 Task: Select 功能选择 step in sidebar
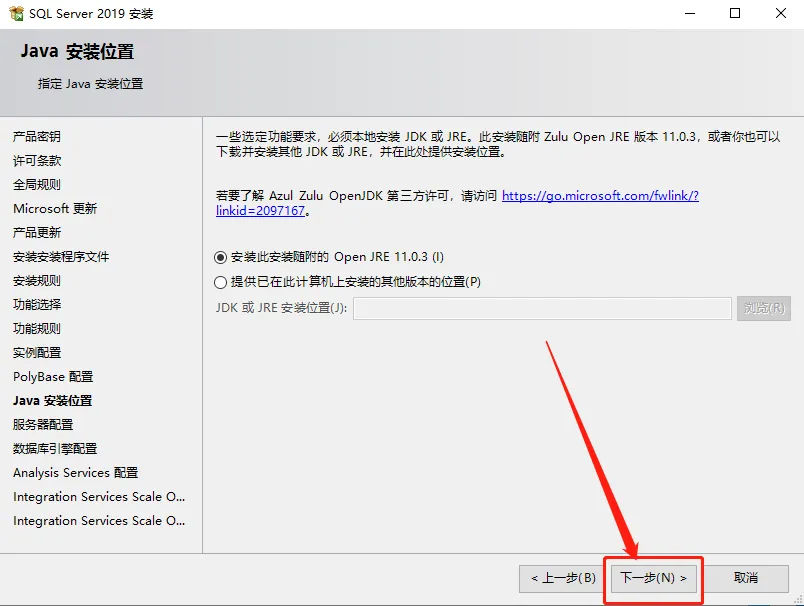tap(37, 305)
